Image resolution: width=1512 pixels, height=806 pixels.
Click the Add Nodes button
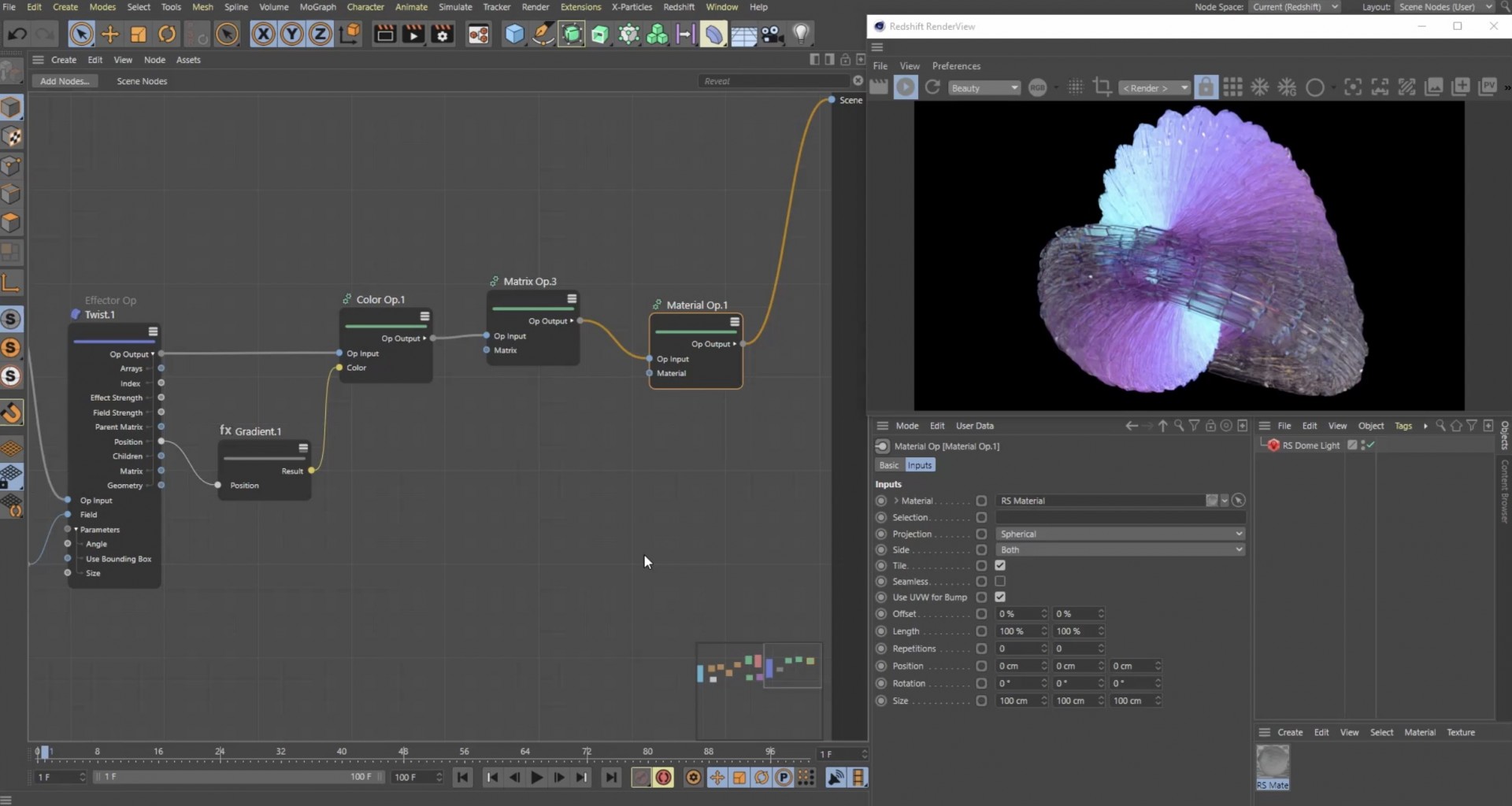[x=65, y=81]
